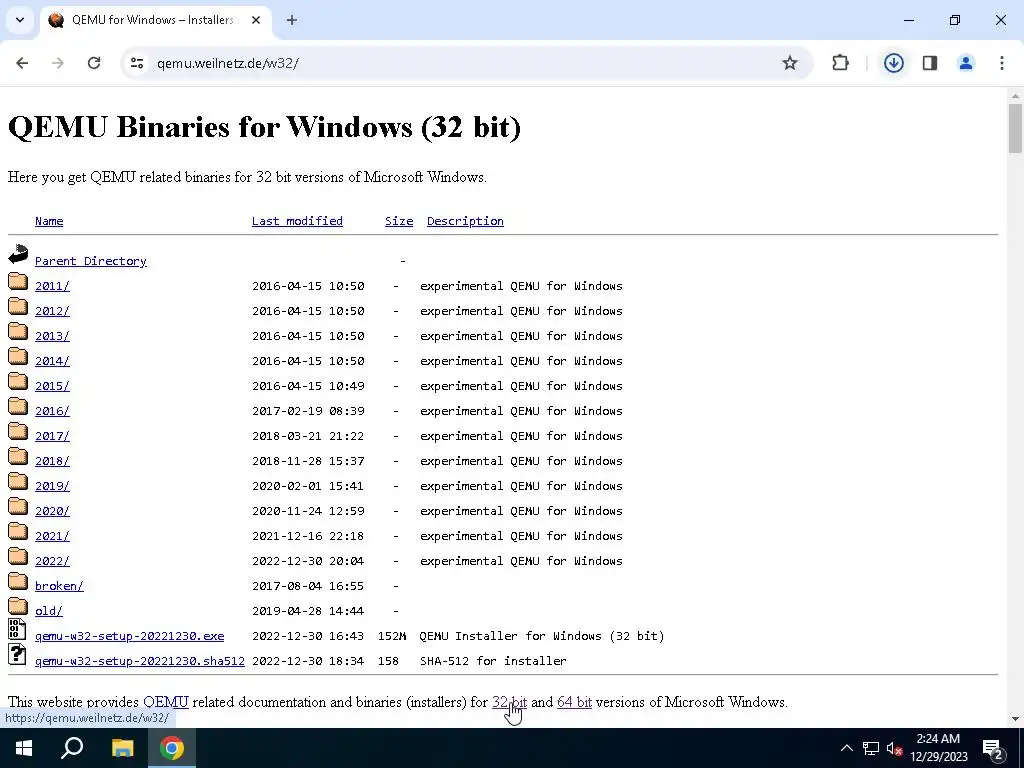1024x768 pixels.
Task: Open the old/ directory link
Action: click(x=49, y=611)
